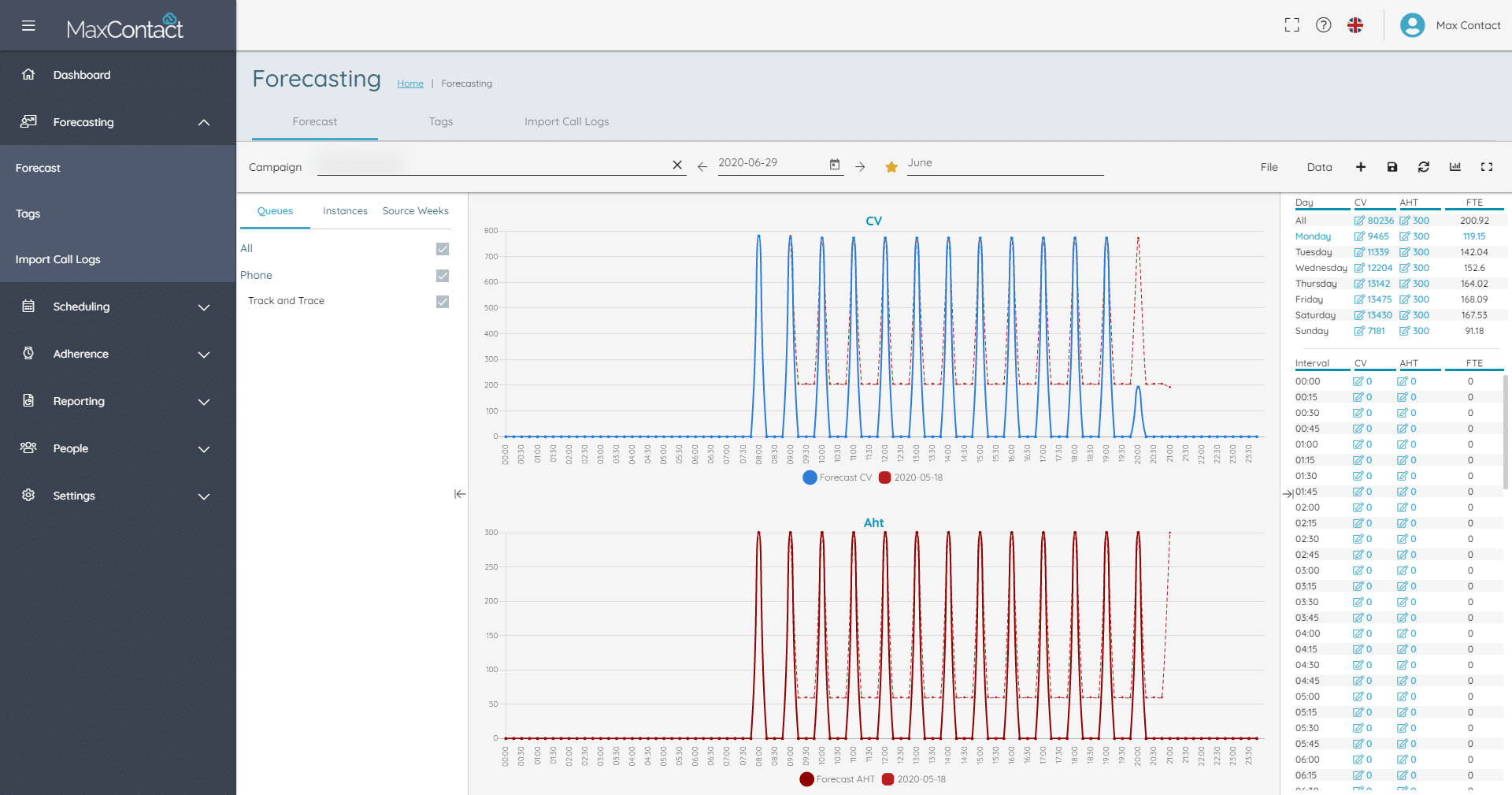Open the Max Contact user avatar
The height and width of the screenshot is (795, 1512).
click(1412, 25)
